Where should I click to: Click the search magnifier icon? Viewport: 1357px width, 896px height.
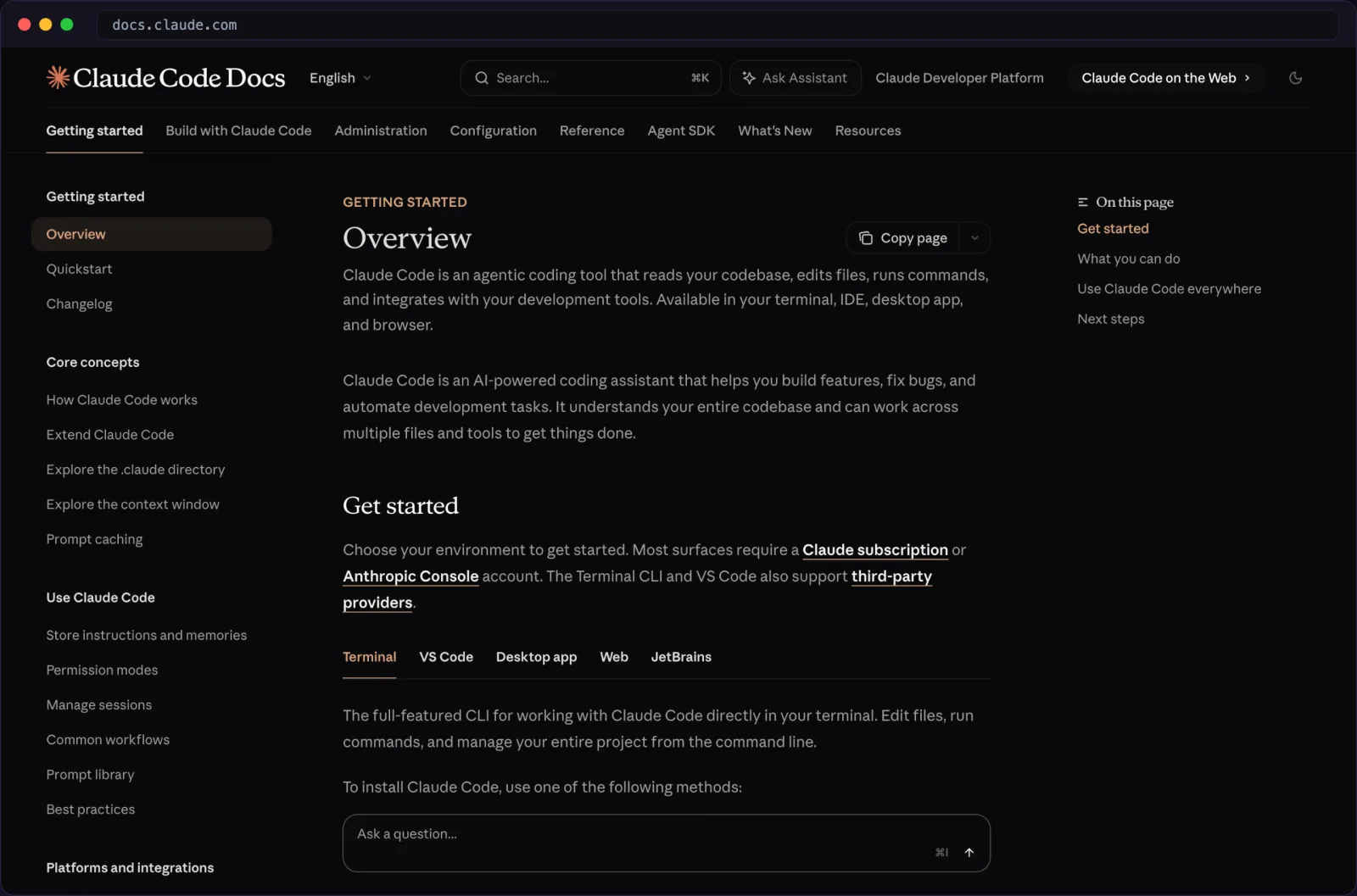482,78
